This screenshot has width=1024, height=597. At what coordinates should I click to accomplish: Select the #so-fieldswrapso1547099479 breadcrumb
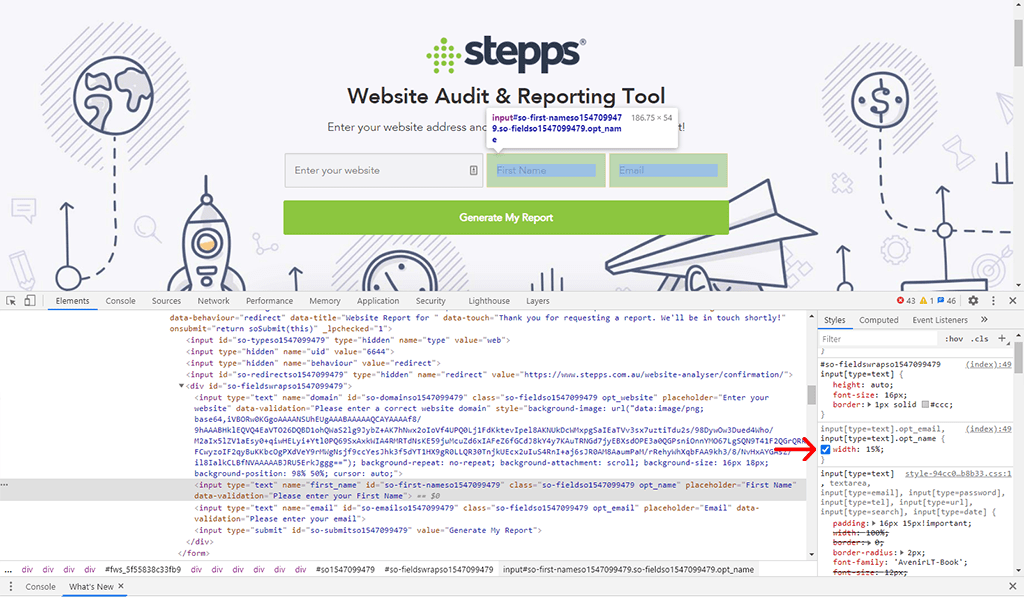tap(439, 570)
